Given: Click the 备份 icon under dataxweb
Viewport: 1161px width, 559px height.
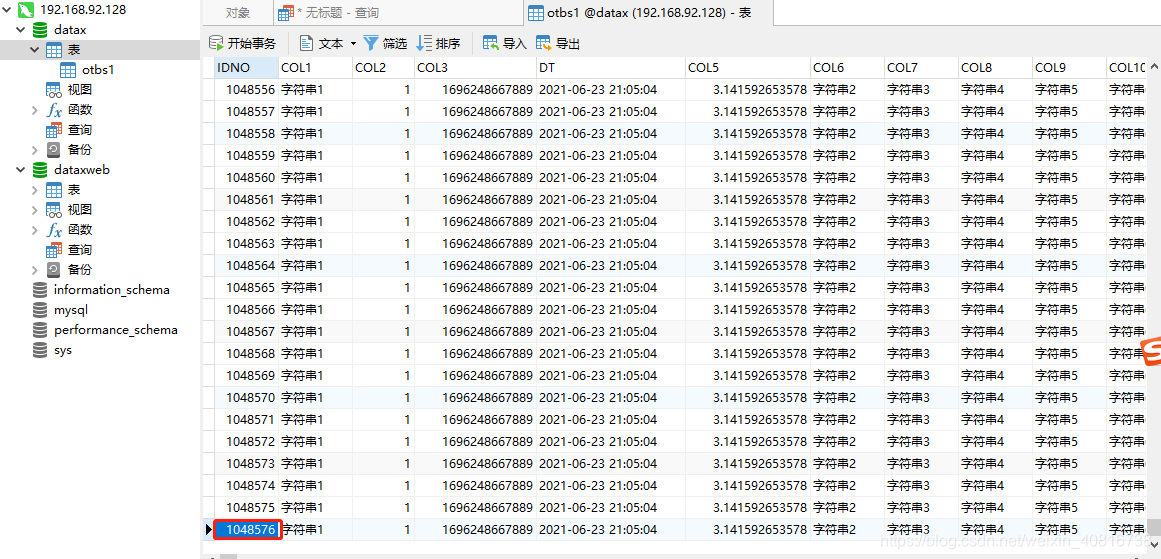Looking at the screenshot, I should click(x=54, y=270).
